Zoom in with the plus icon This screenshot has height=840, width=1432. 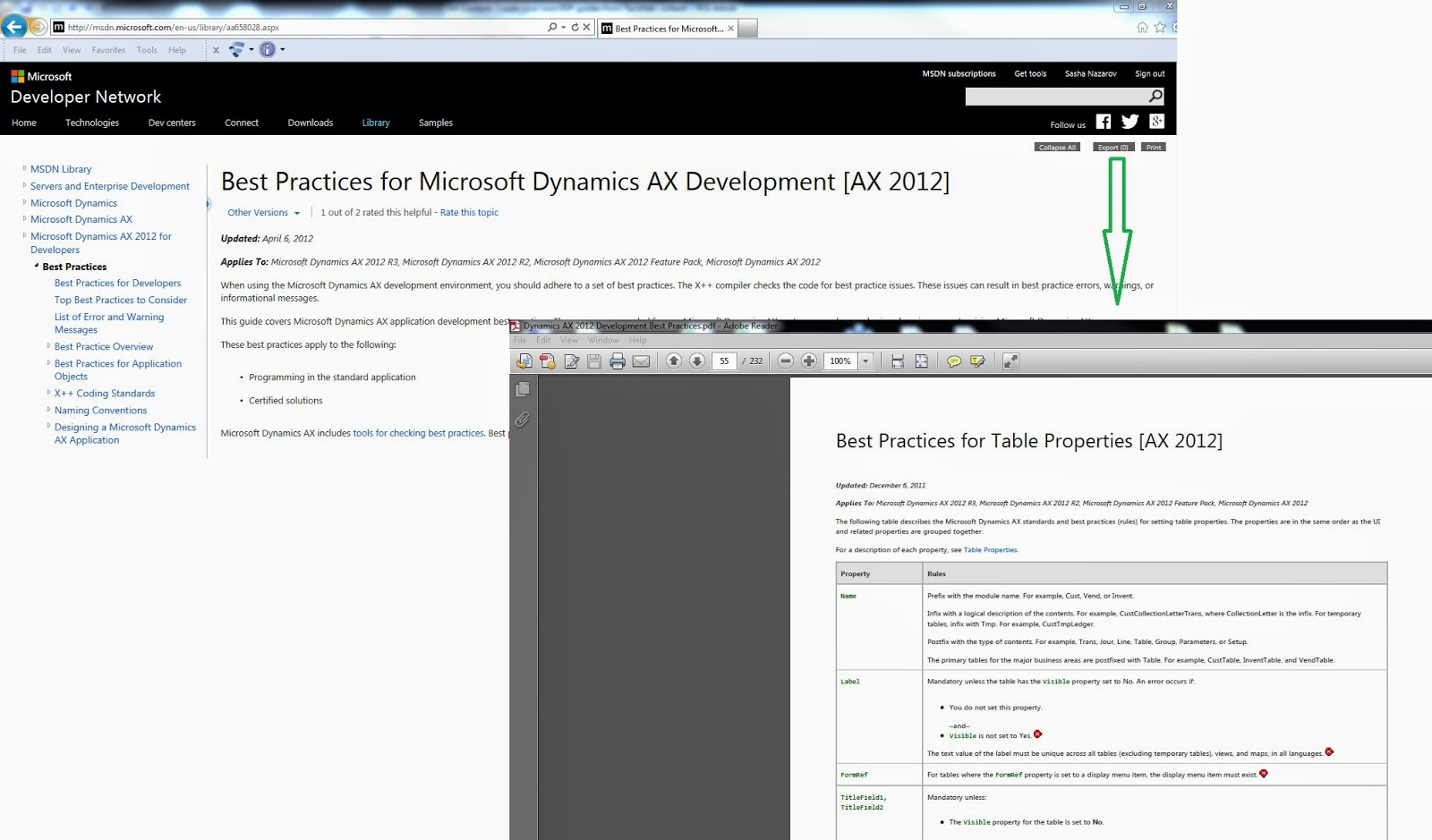point(808,361)
